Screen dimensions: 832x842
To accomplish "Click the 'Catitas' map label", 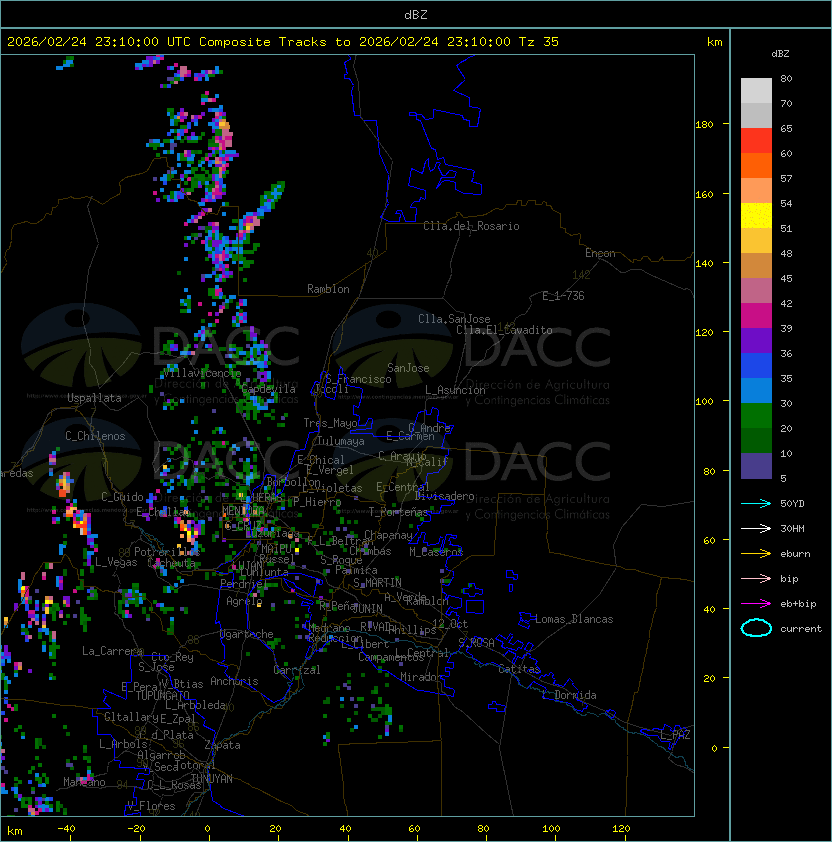I will coord(519,669).
